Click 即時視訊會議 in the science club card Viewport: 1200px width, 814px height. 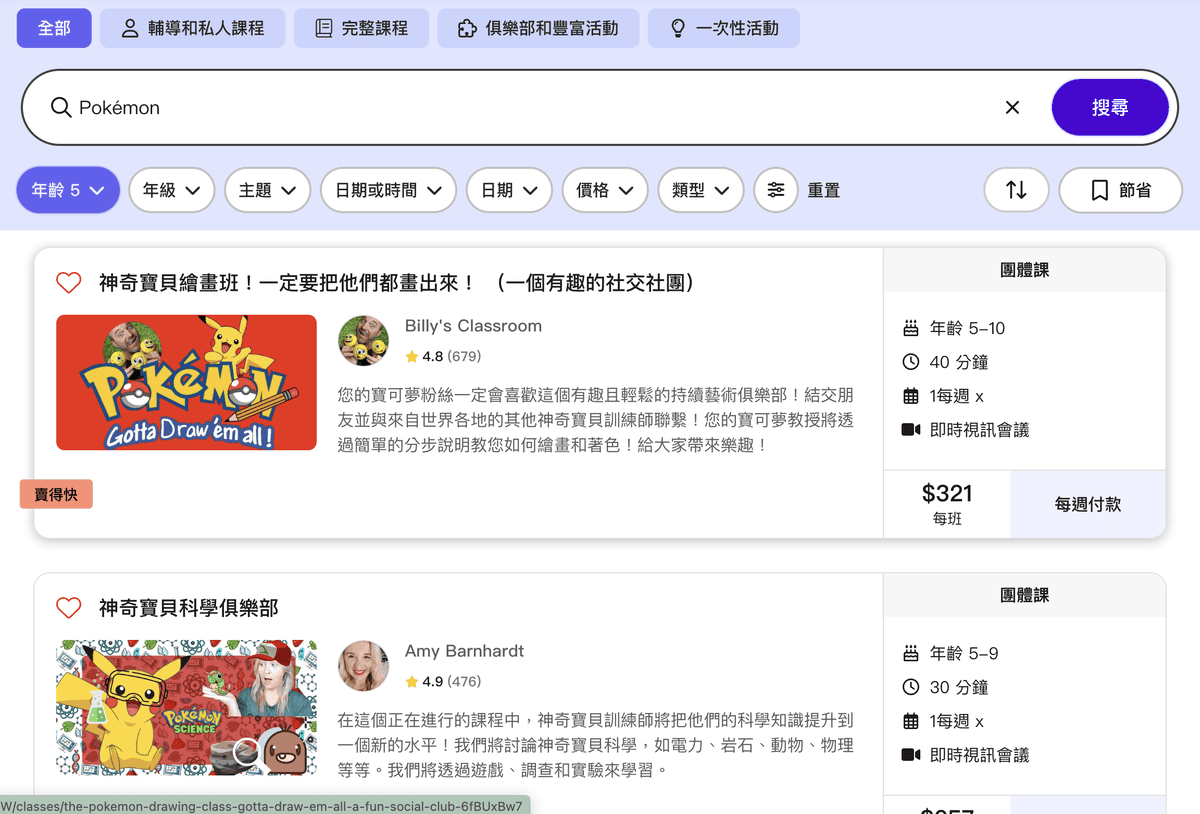pos(979,755)
